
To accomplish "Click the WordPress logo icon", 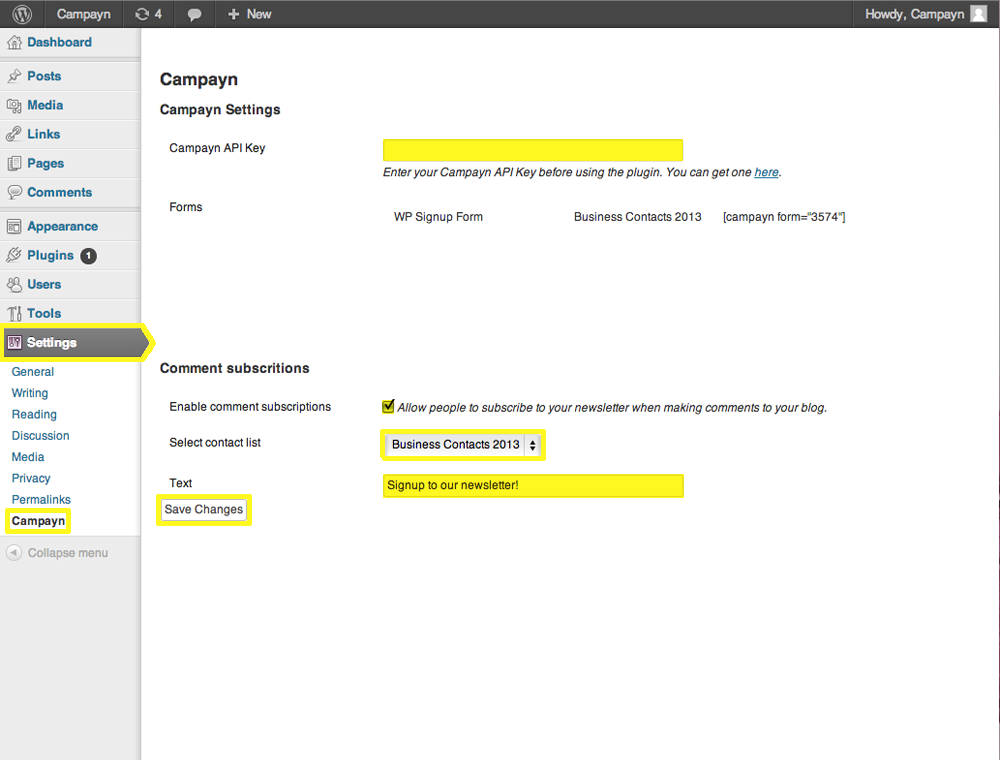I will pos(22,14).
